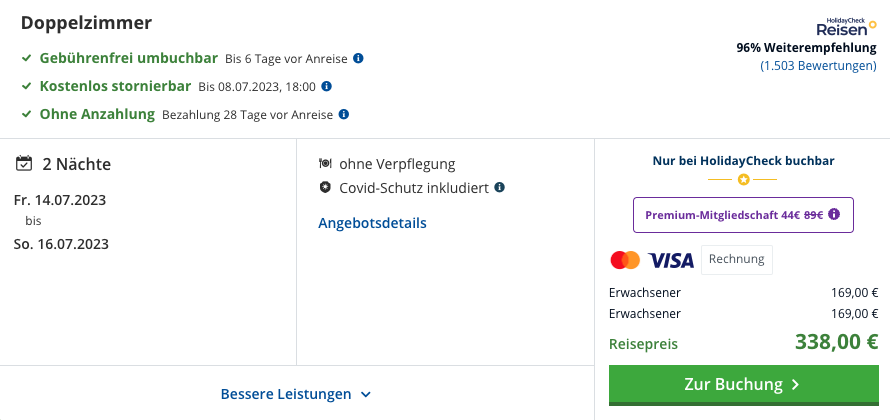This screenshot has height=420, width=890.
Task: Click the 338,00 € Reisepreis total
Action: (837, 342)
